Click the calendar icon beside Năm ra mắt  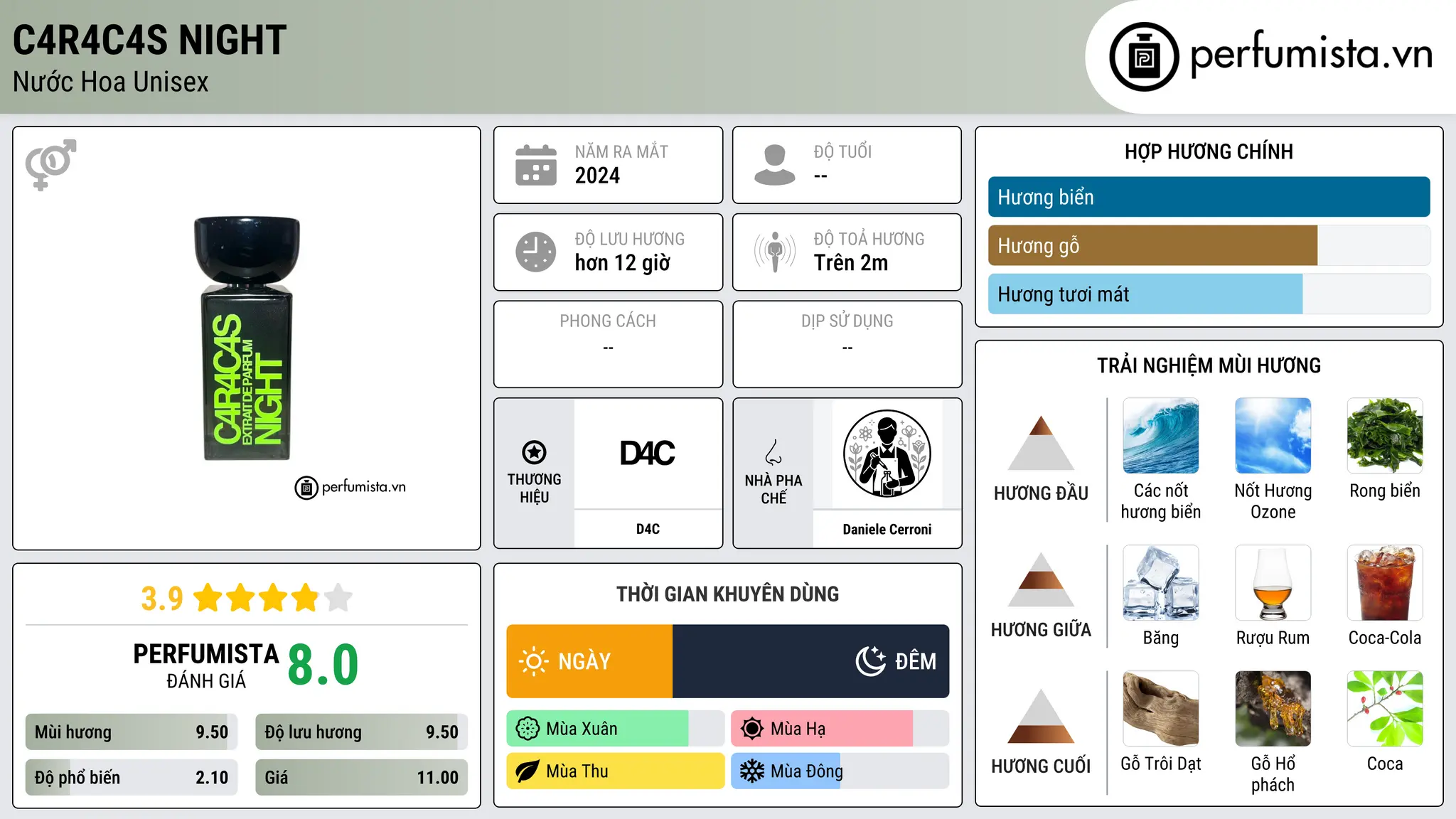[x=536, y=165]
